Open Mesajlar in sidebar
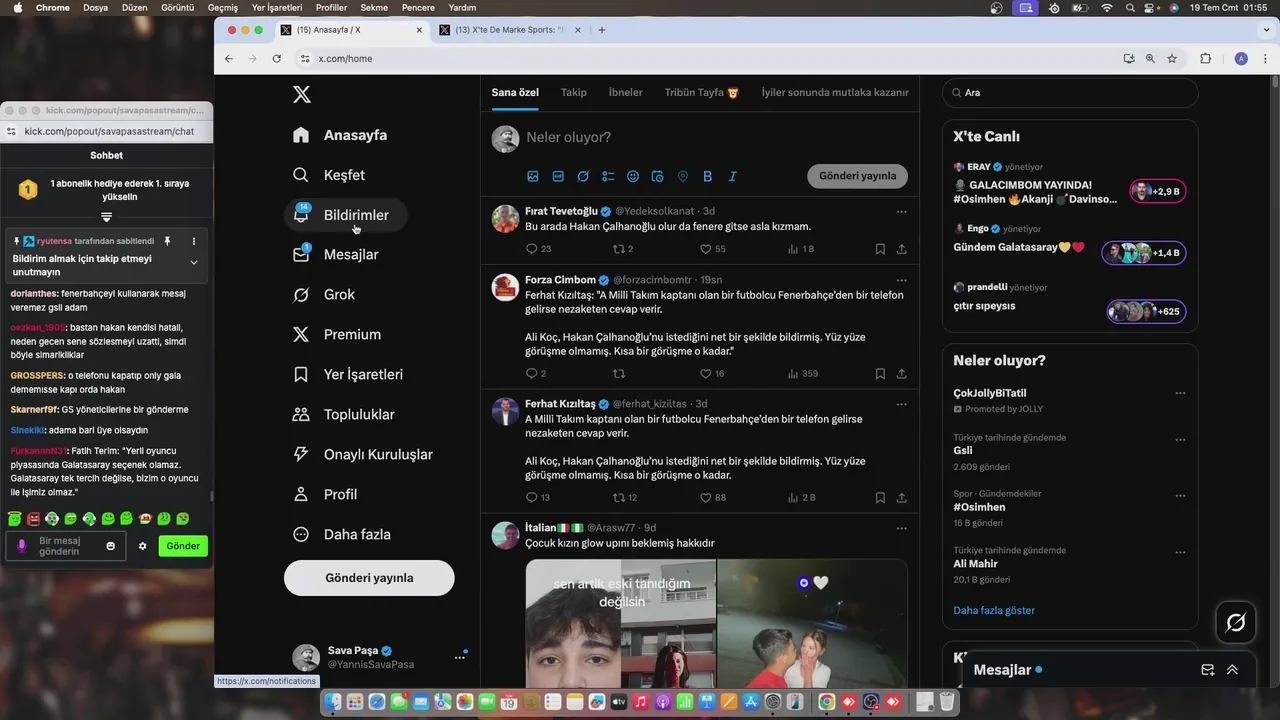This screenshot has width=1280, height=720. click(x=336, y=255)
